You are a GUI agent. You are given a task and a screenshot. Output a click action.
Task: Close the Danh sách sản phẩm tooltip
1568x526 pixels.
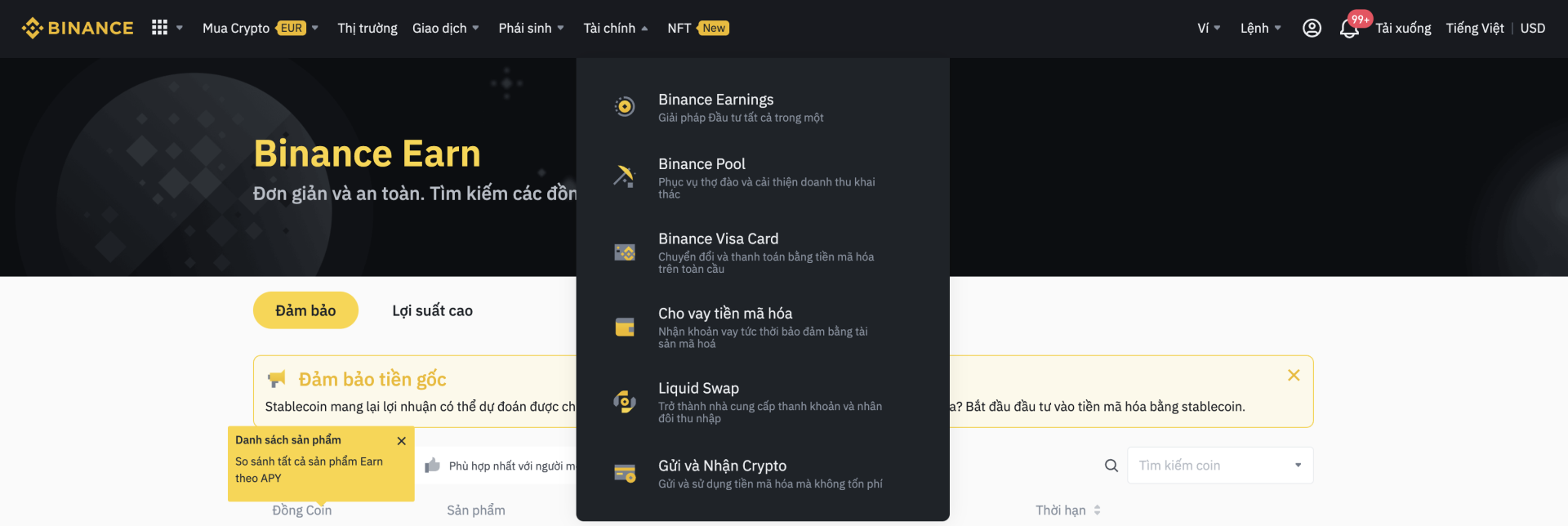tap(402, 441)
